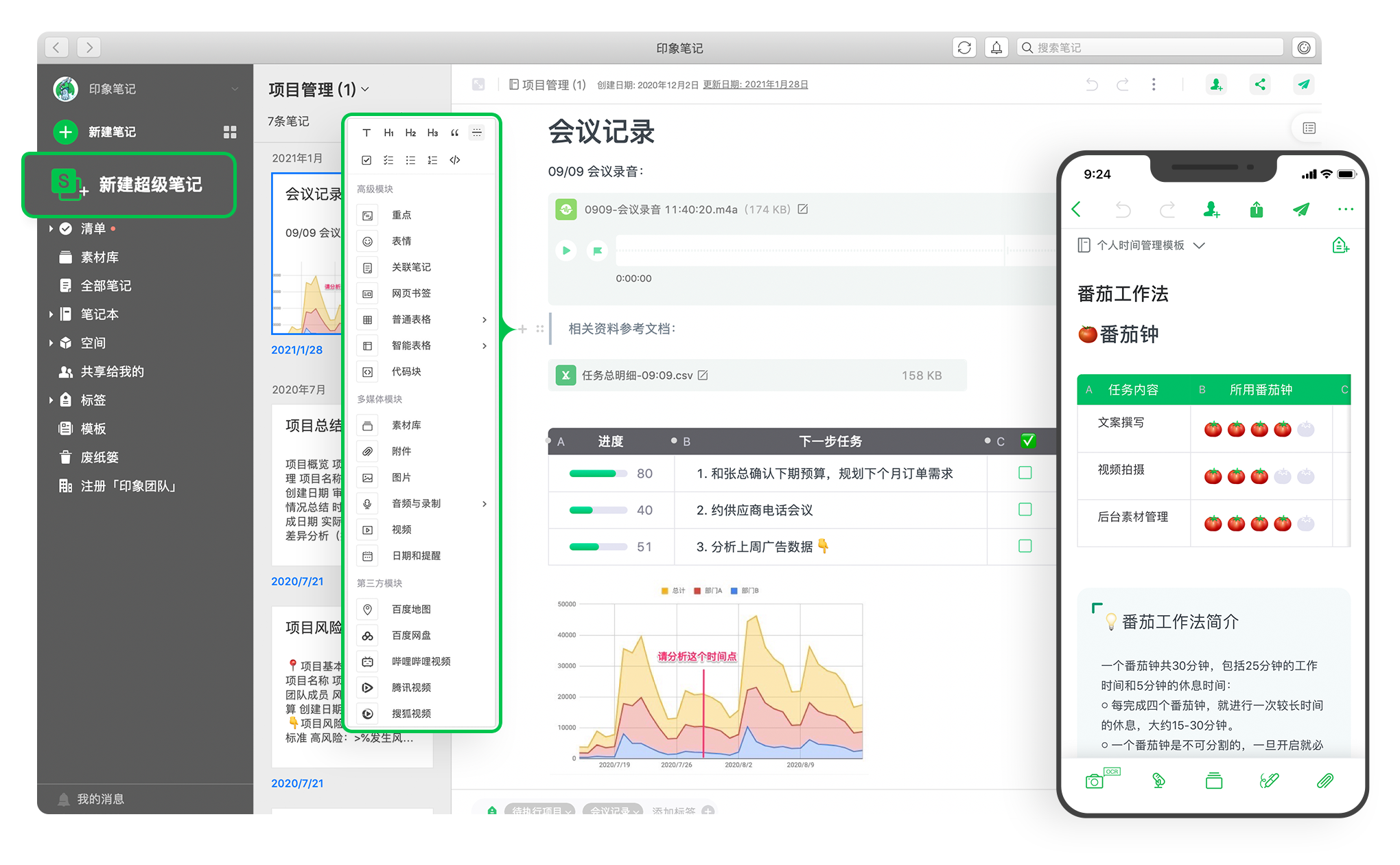
Task: Expand 音频与录制 submenu arrow
Action: (485, 504)
